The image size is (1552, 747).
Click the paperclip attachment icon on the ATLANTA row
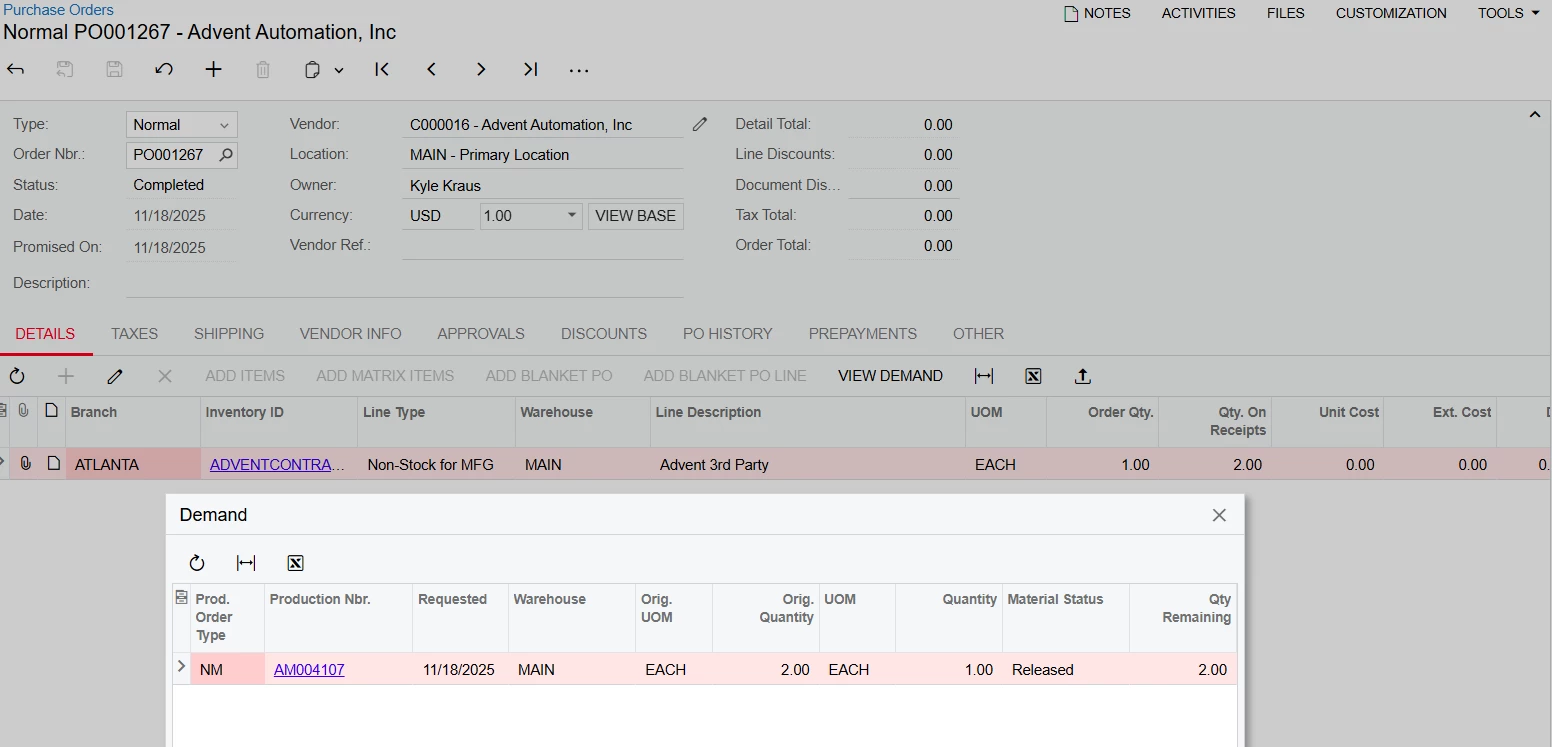pos(25,464)
